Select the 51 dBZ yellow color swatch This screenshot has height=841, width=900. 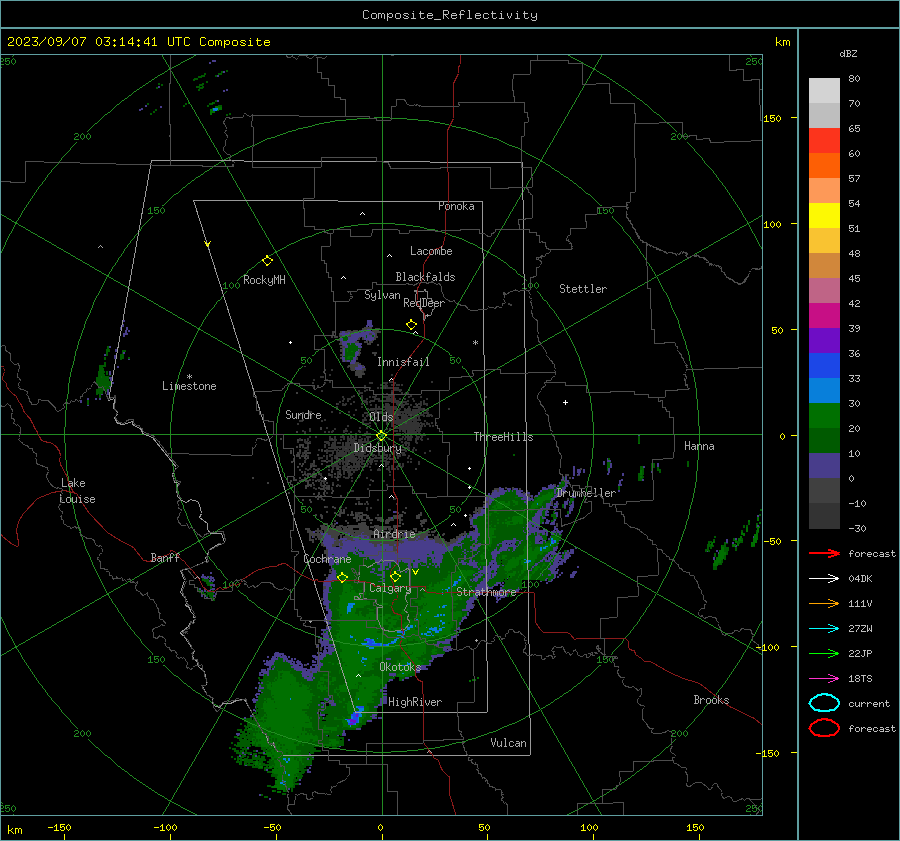click(x=824, y=215)
